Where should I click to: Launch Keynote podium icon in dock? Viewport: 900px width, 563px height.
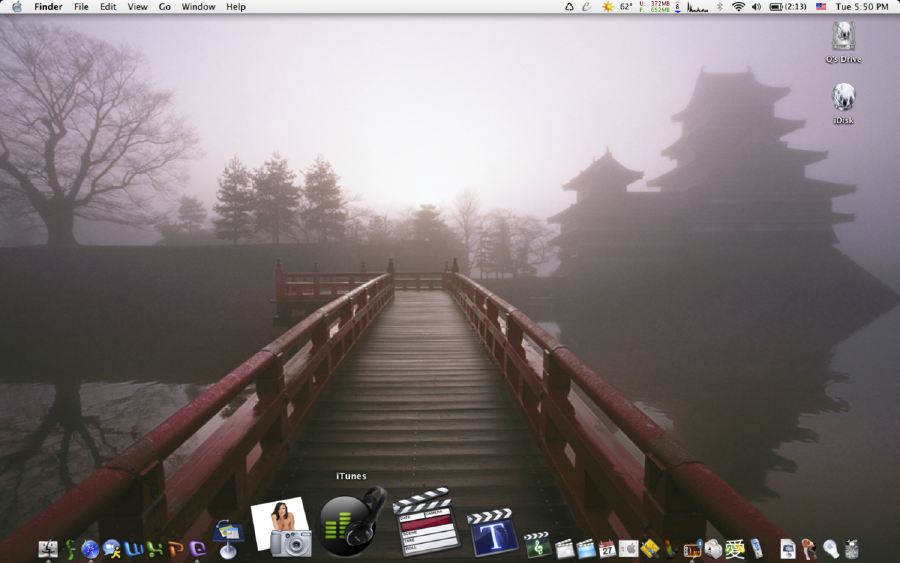point(228,539)
